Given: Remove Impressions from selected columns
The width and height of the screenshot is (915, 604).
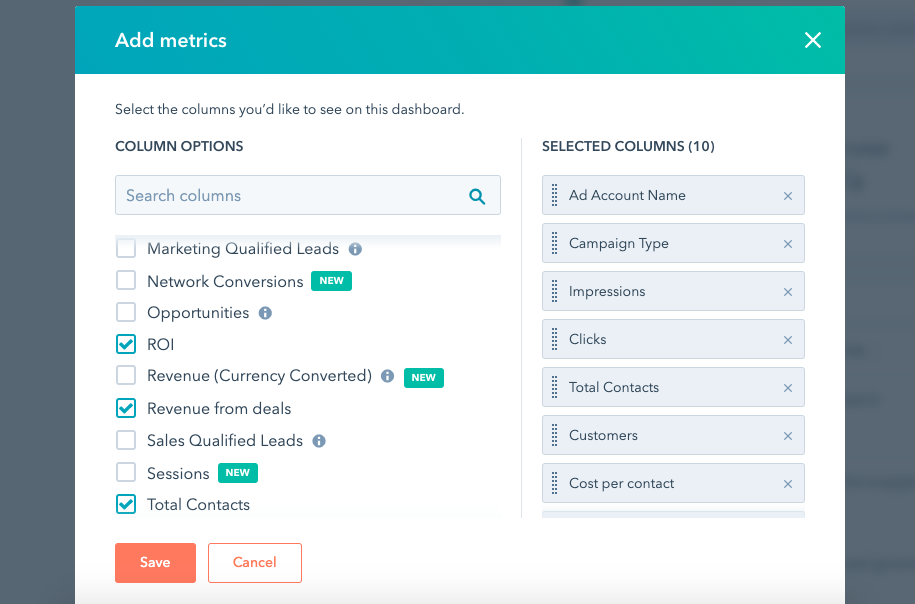Looking at the screenshot, I should [x=788, y=292].
